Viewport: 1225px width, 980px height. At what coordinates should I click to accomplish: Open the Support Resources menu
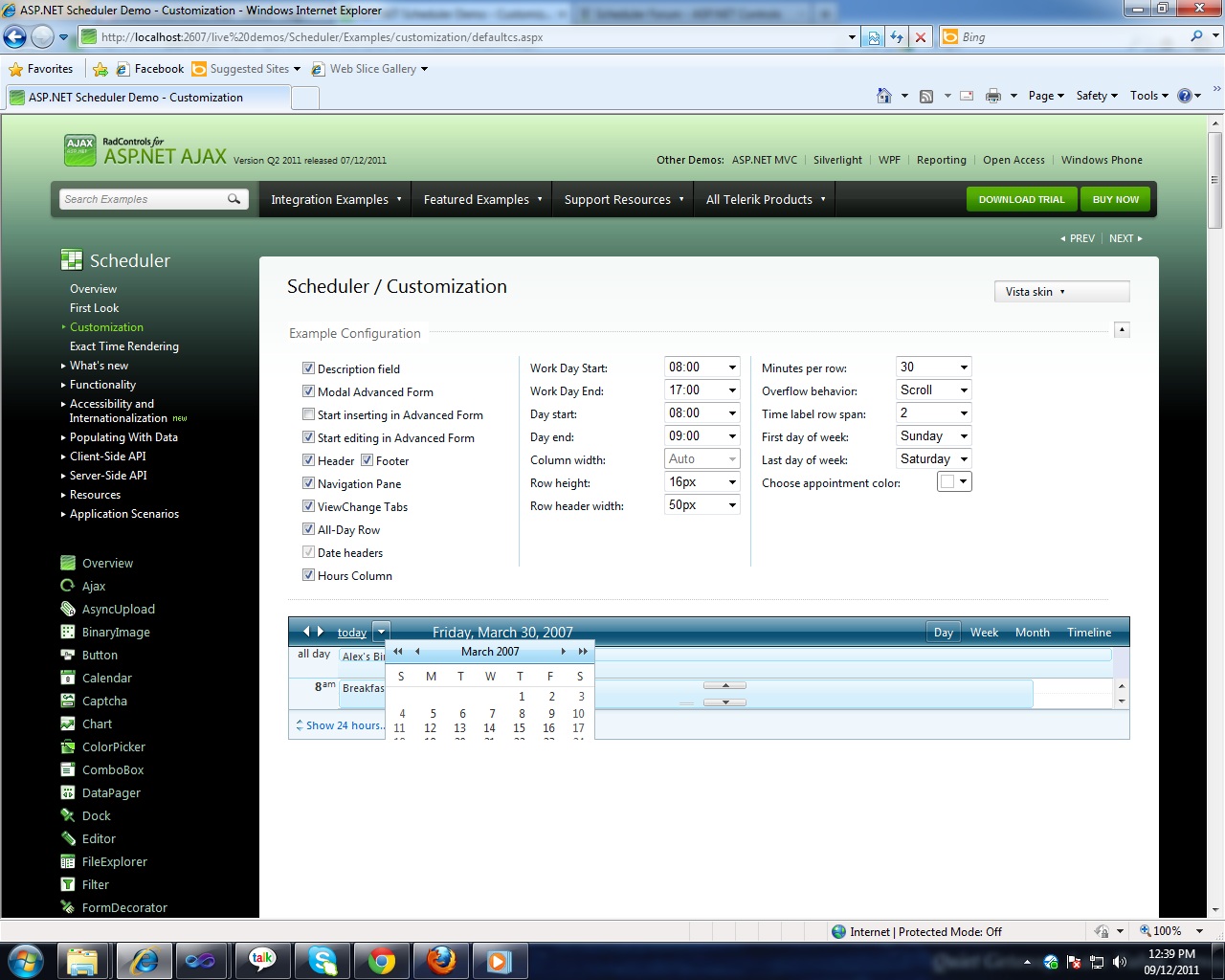click(623, 199)
